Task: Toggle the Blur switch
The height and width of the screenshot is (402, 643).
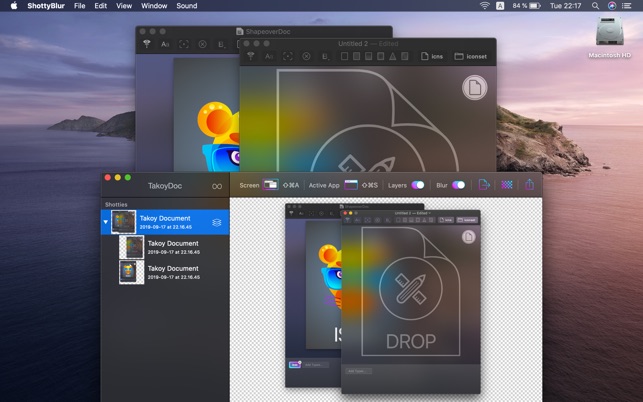Action: (x=458, y=185)
